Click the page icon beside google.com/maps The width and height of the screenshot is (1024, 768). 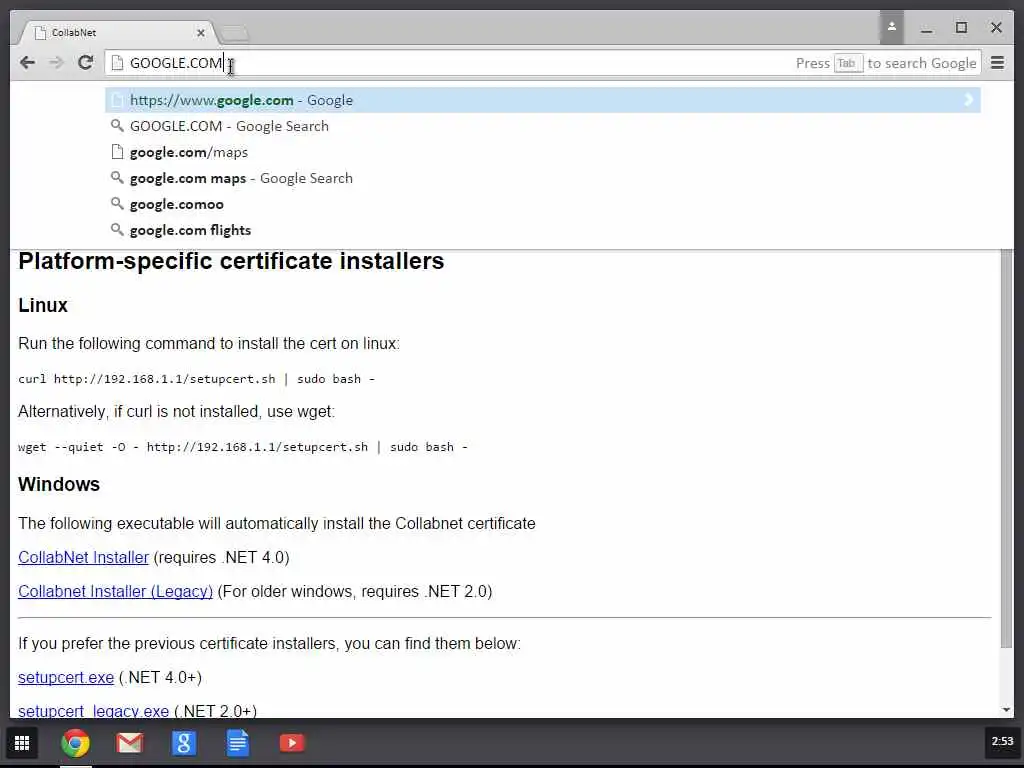click(x=117, y=152)
